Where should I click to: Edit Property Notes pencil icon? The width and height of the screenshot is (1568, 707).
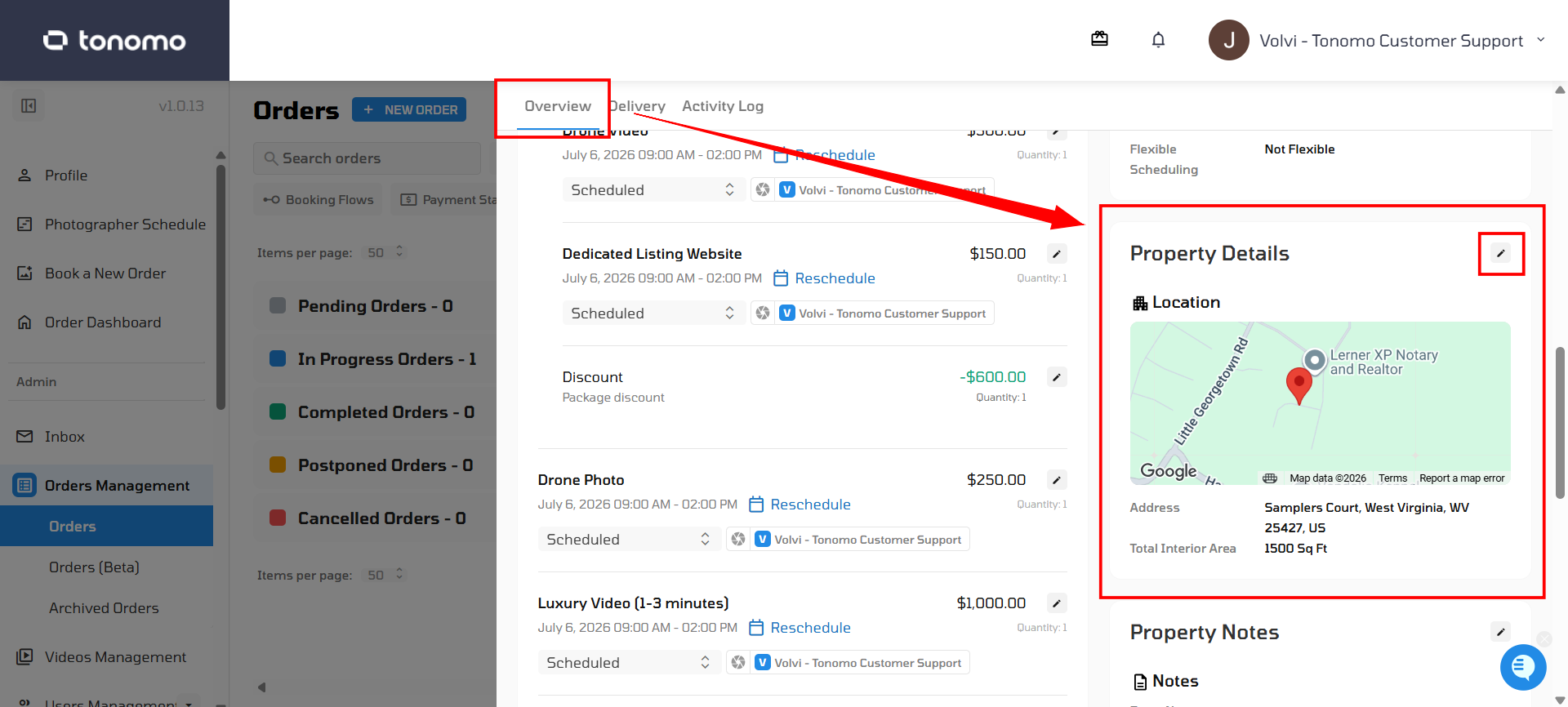[1500, 632]
